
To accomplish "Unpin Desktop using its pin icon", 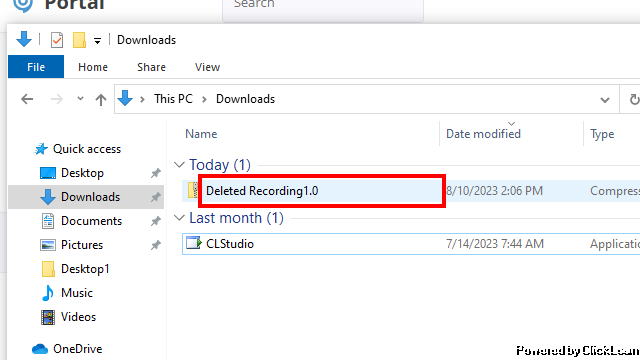I will click(x=156, y=173).
